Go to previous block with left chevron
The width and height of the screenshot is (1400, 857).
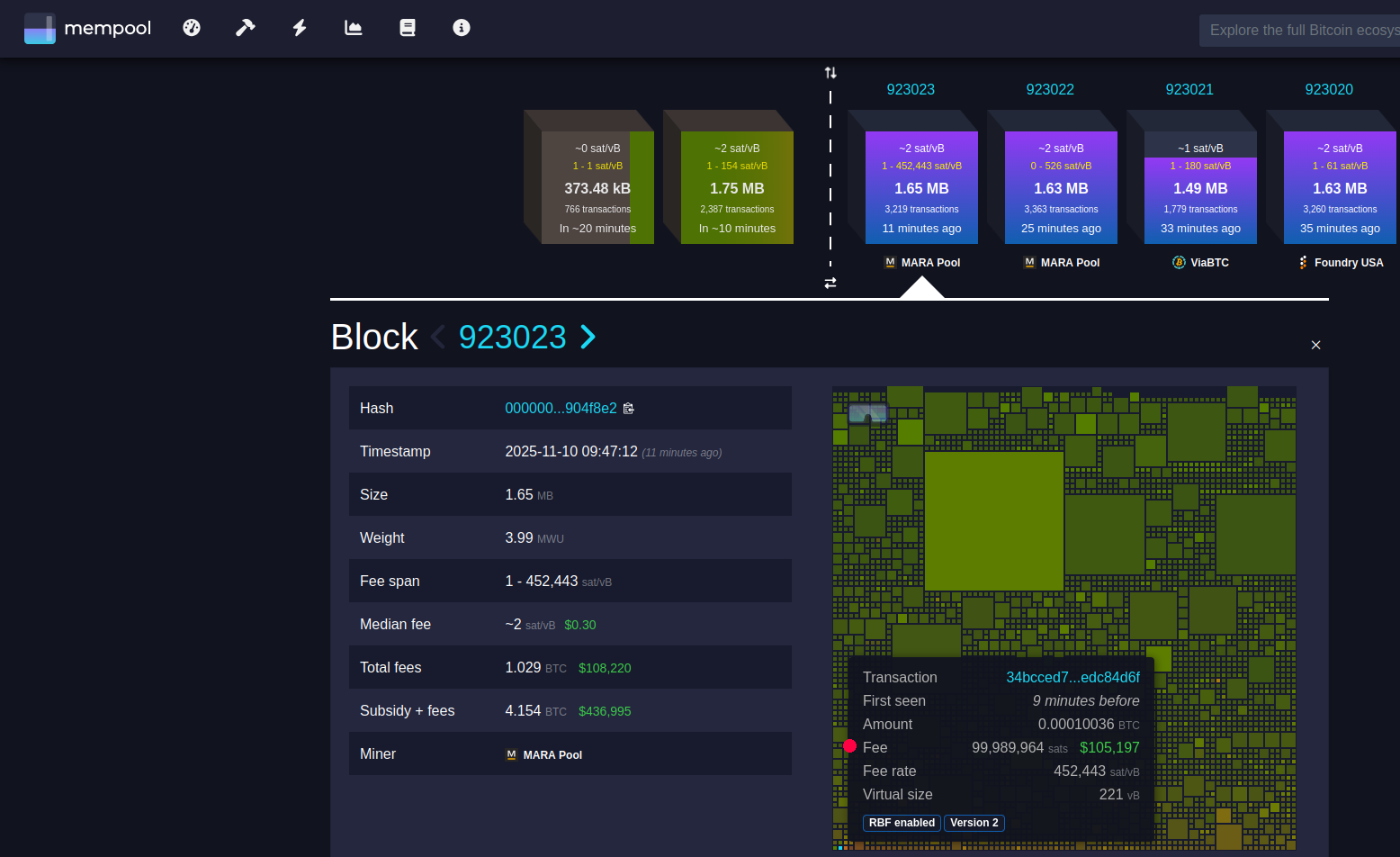pyautogui.click(x=438, y=338)
